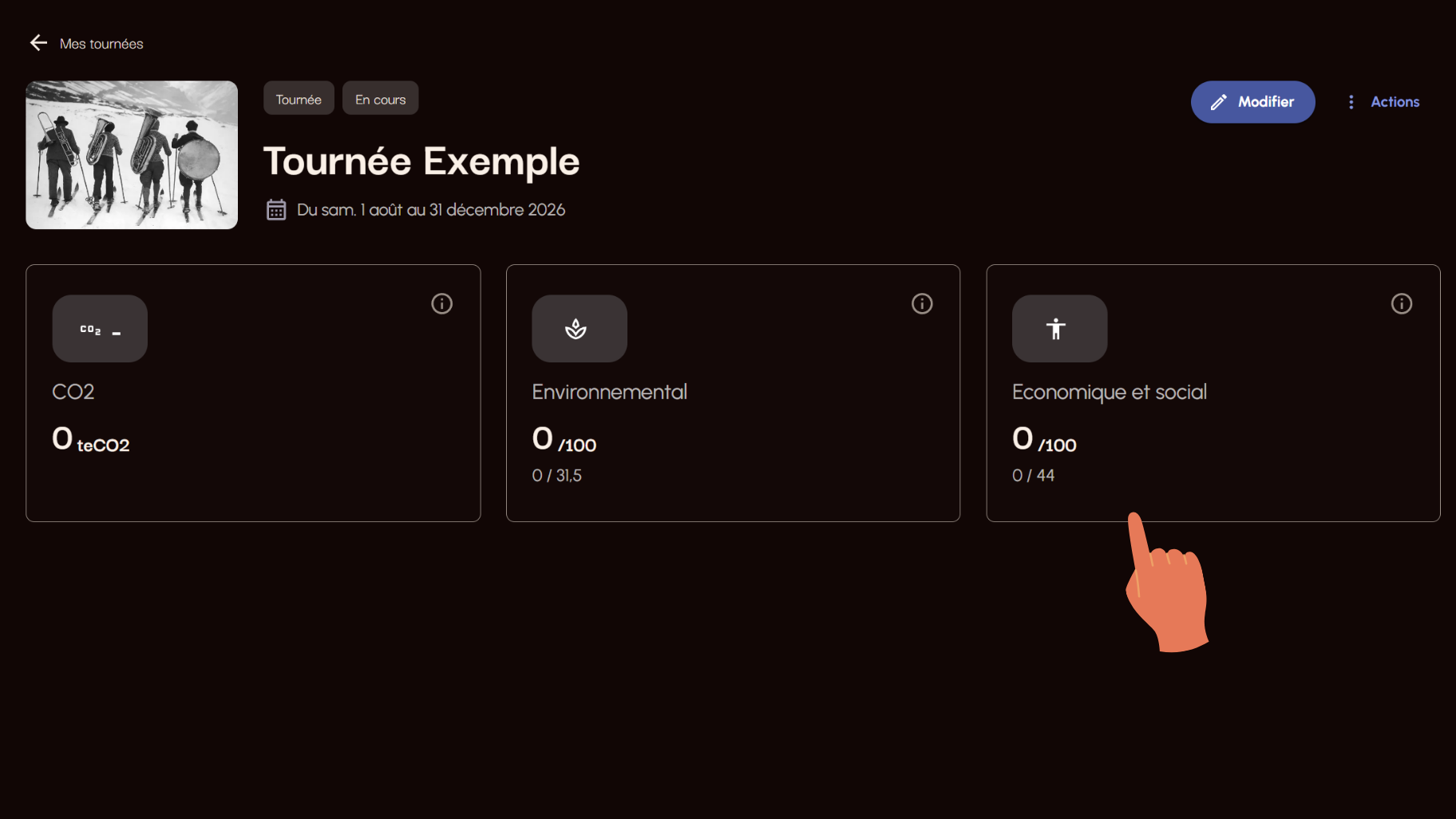
Task: Click the back arrow icon
Action: click(x=38, y=43)
